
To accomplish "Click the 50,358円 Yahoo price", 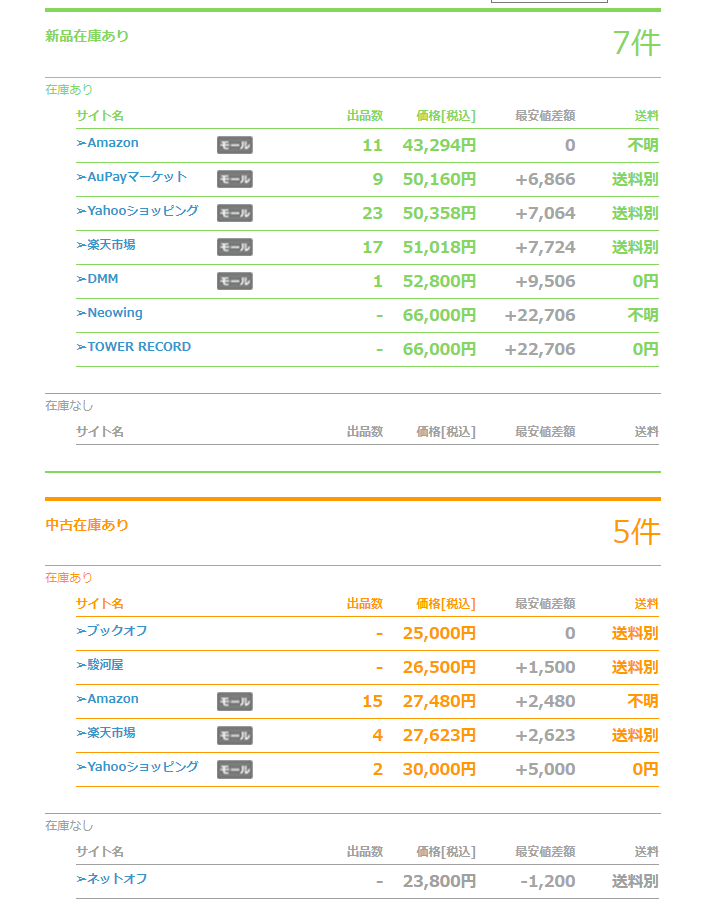I will tap(439, 213).
